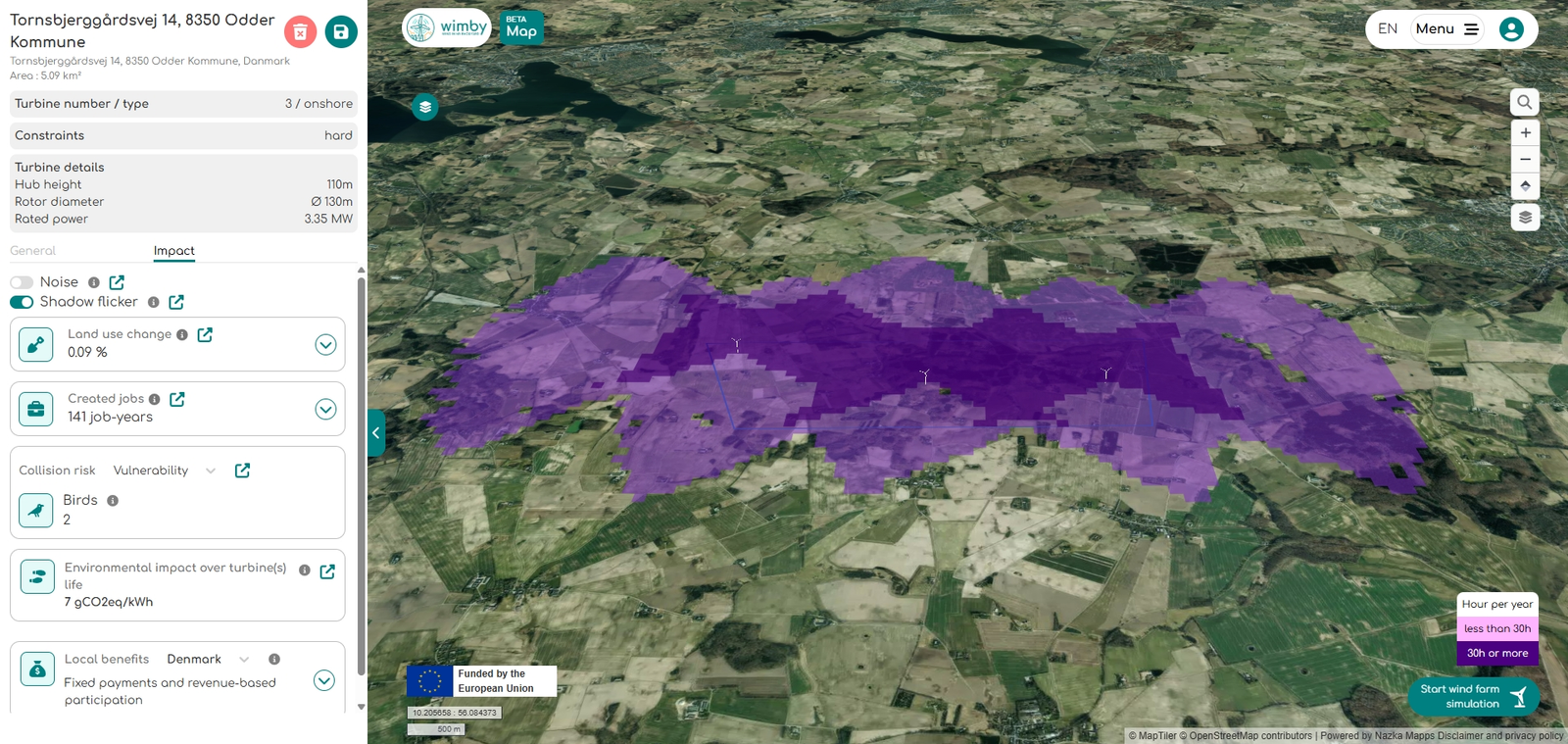Zoom in on the map
1568x744 pixels.
[x=1525, y=132]
